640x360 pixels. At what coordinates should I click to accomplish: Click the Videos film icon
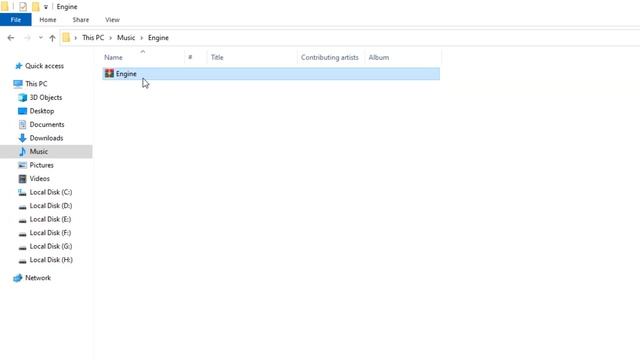click(22, 178)
